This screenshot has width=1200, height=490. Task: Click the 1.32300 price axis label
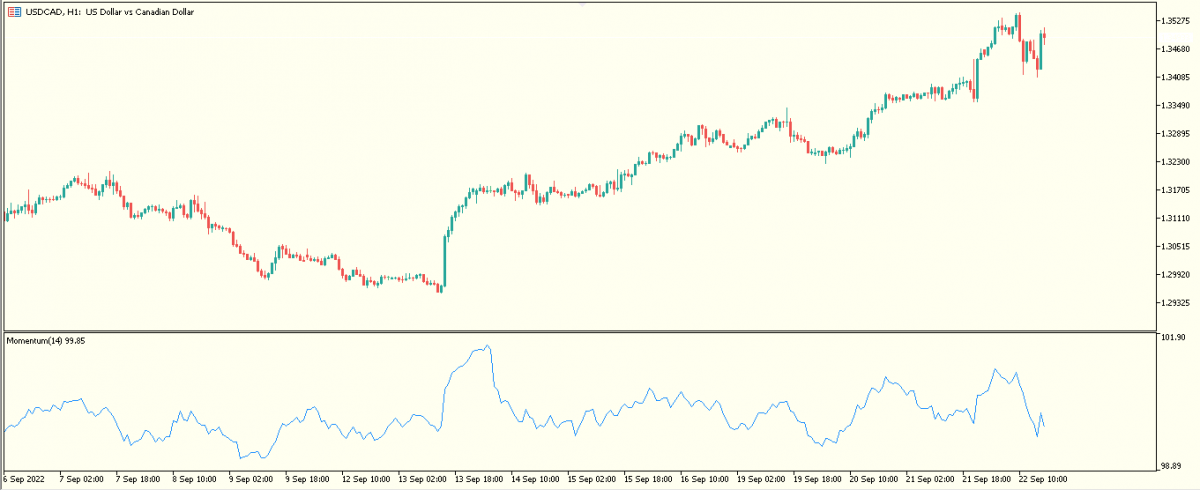click(x=1175, y=162)
